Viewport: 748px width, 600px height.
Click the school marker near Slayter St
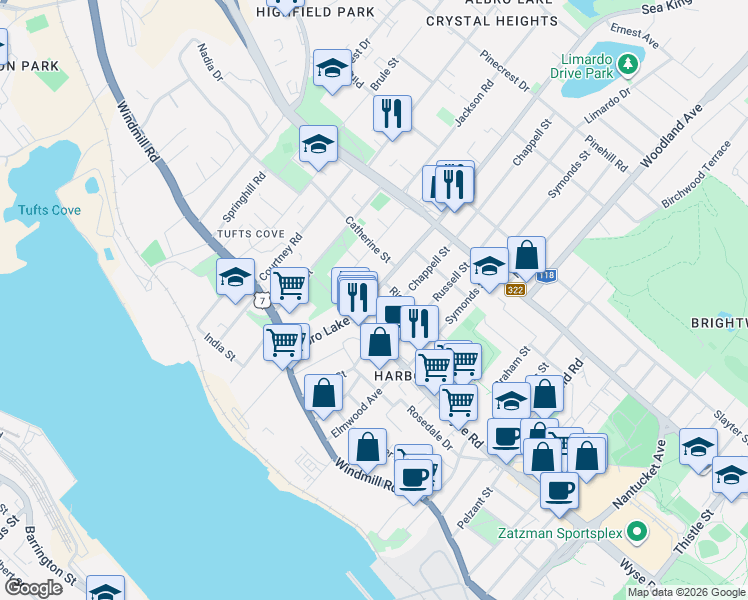[698, 449]
